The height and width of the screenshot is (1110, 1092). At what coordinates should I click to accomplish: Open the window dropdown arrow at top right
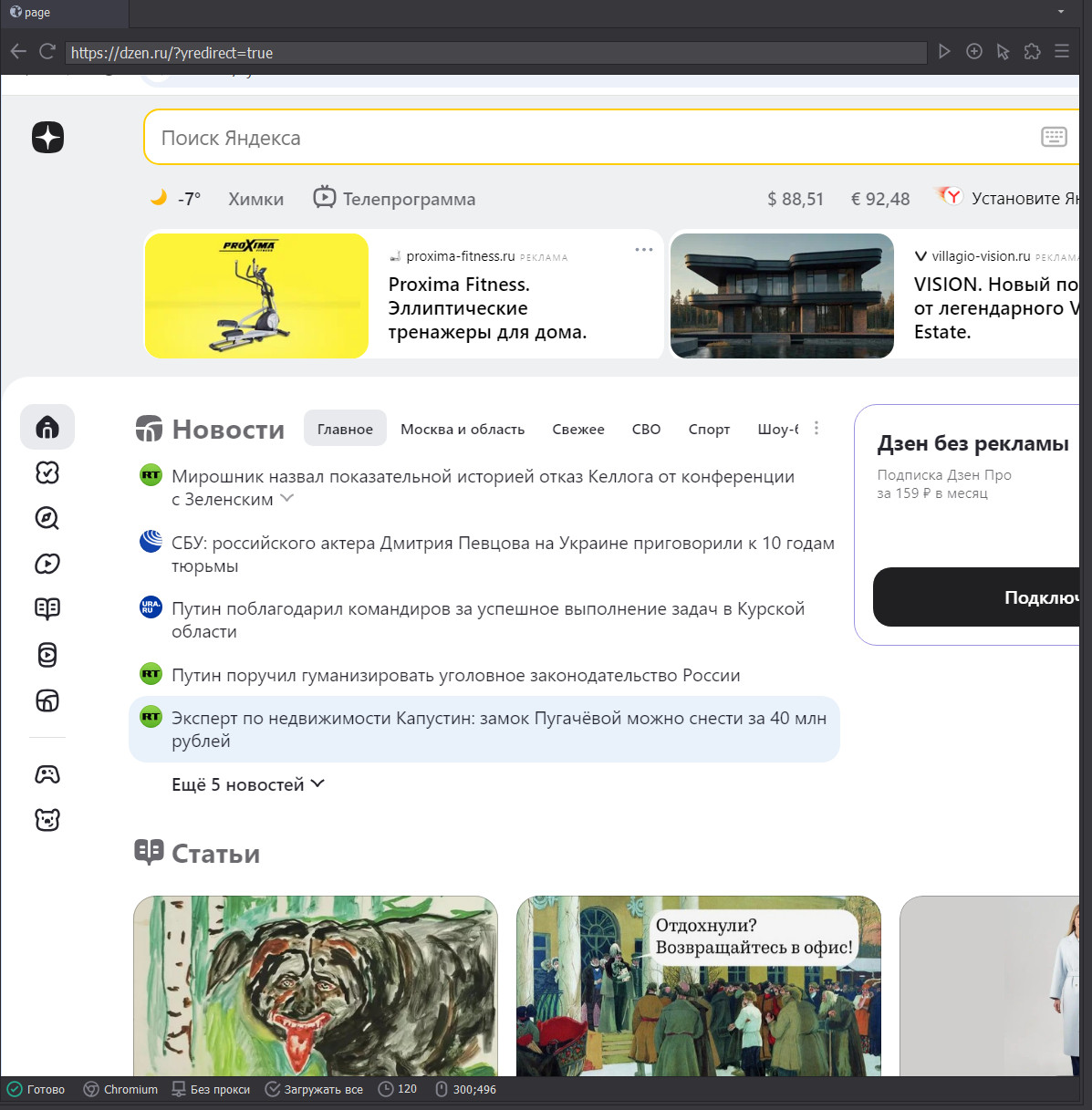pyautogui.click(x=1061, y=12)
